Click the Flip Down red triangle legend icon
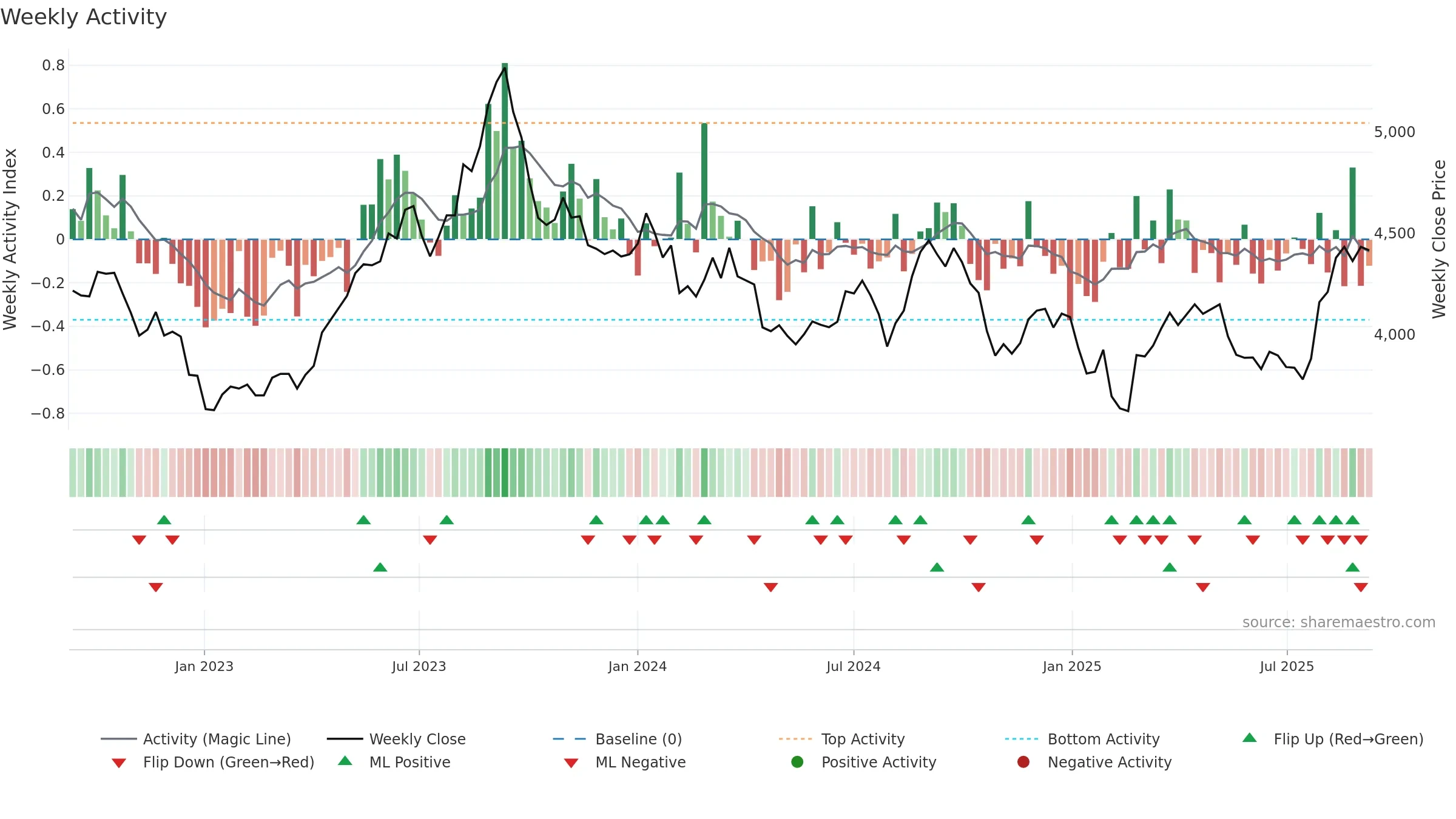 [119, 763]
